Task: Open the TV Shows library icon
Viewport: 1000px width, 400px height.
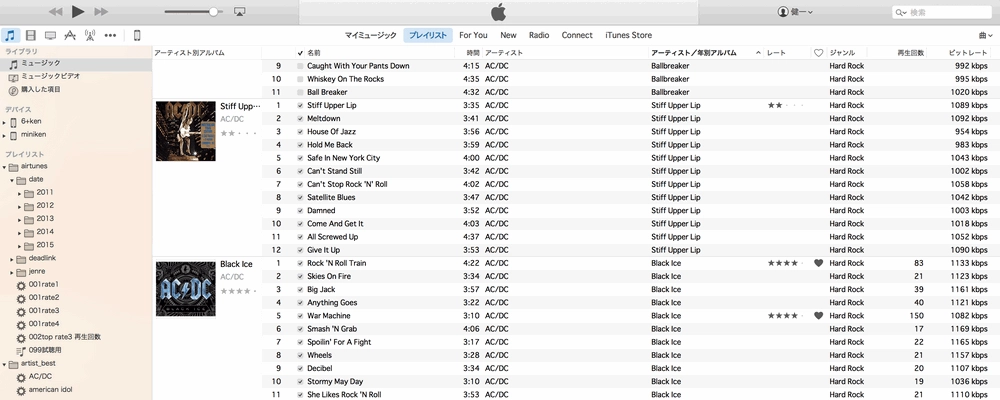Action: 50,35
